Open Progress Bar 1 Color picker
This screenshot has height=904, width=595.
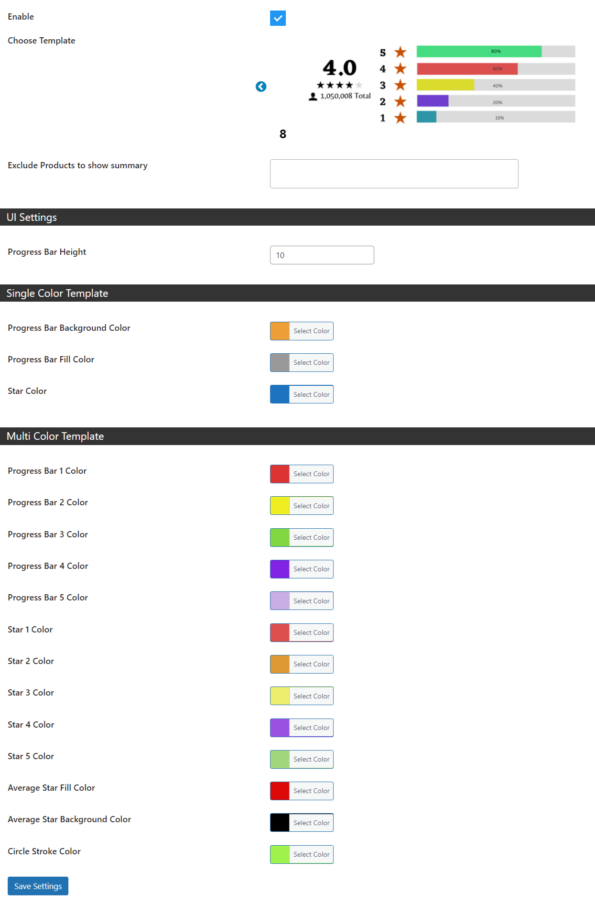302,474
